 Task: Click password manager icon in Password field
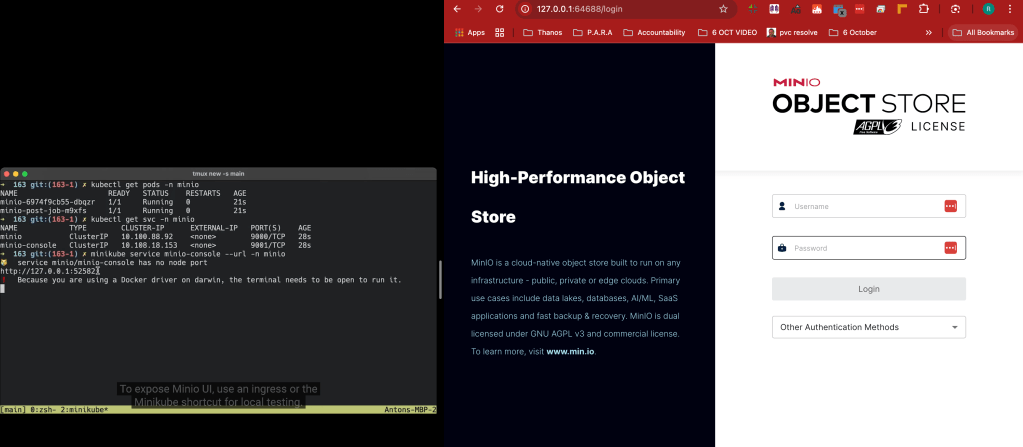[951, 248]
